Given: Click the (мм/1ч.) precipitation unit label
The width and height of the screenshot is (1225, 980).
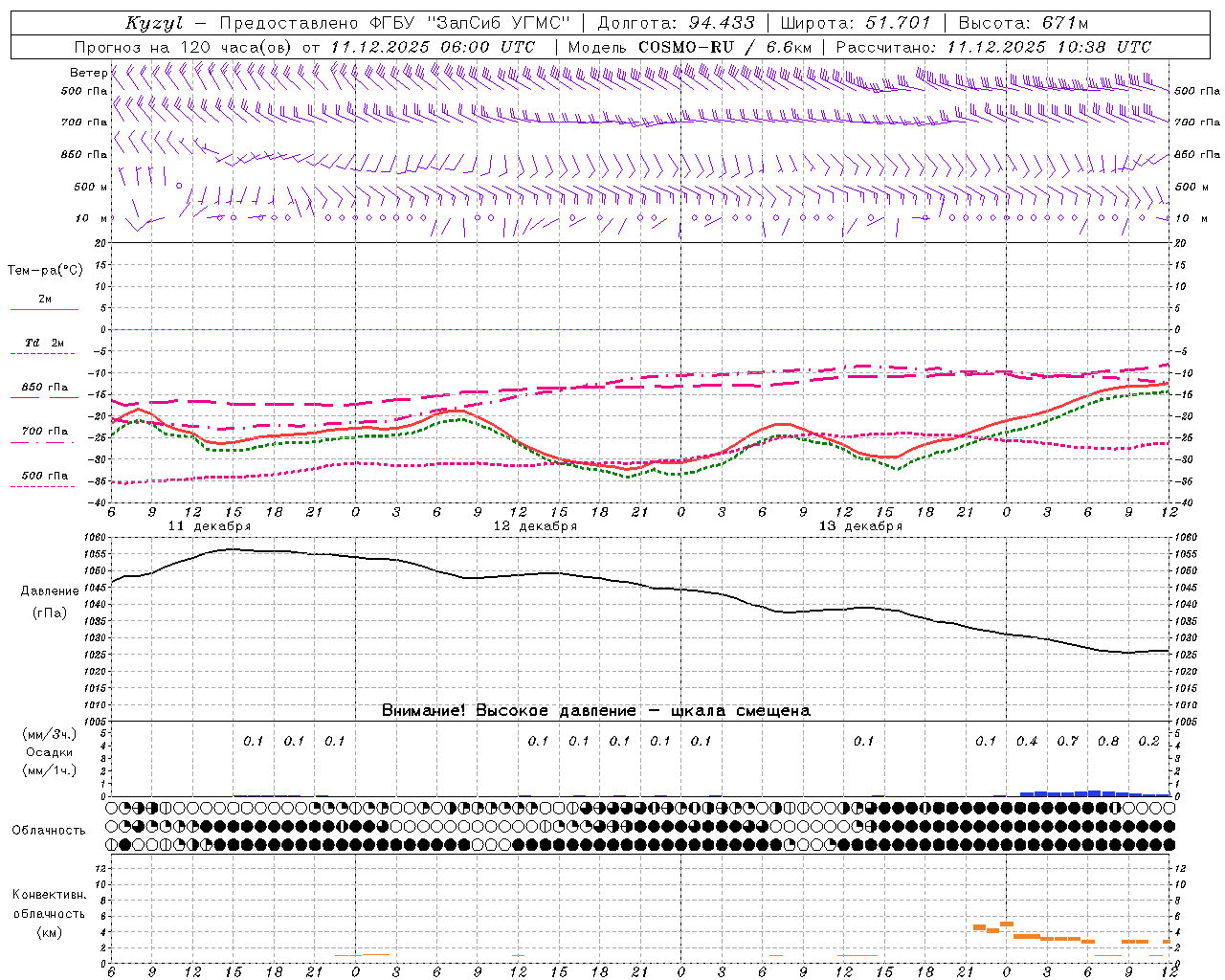Looking at the screenshot, I should (x=49, y=770).
